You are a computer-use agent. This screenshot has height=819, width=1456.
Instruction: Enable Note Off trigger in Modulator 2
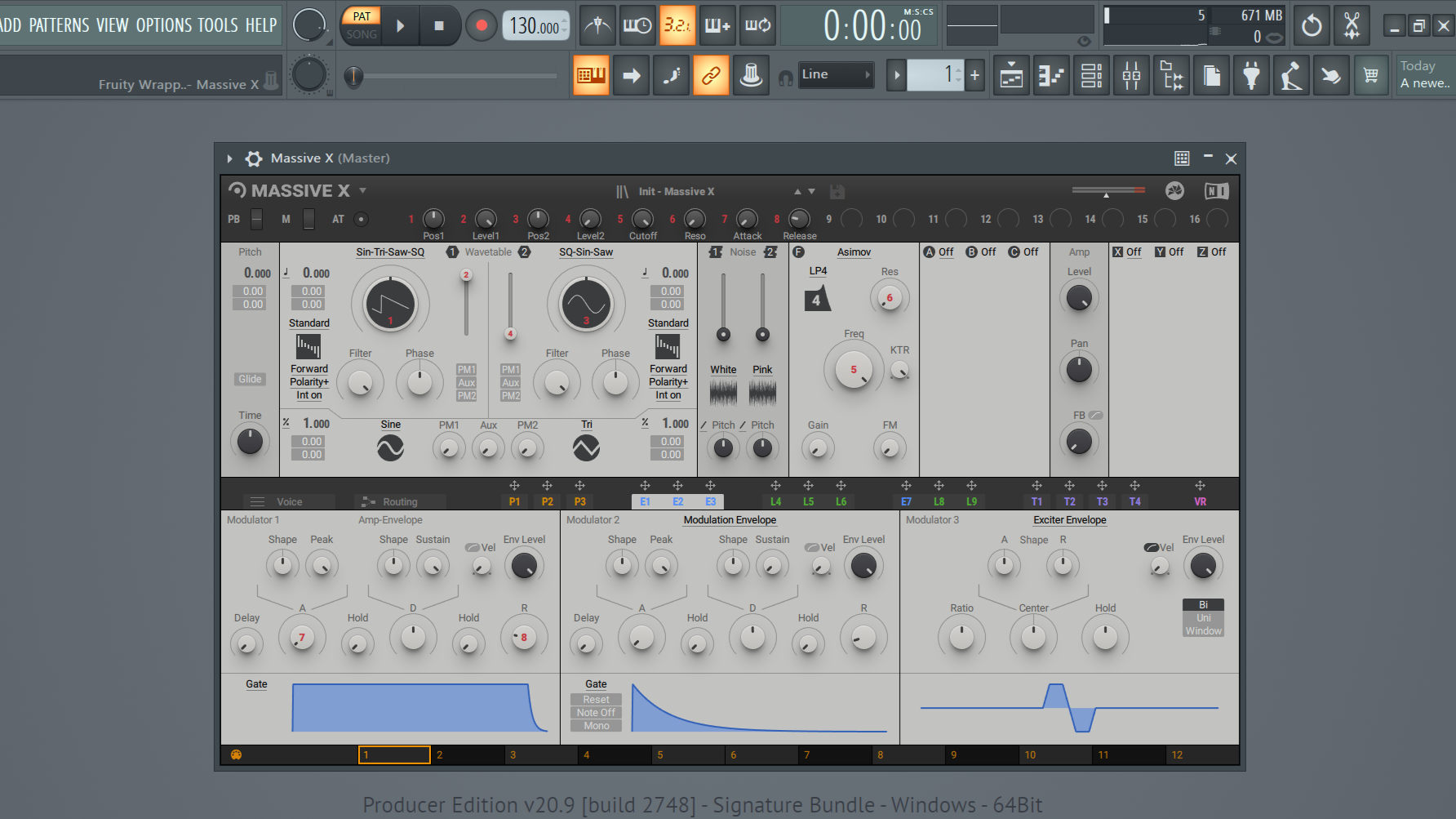pyautogui.click(x=596, y=713)
